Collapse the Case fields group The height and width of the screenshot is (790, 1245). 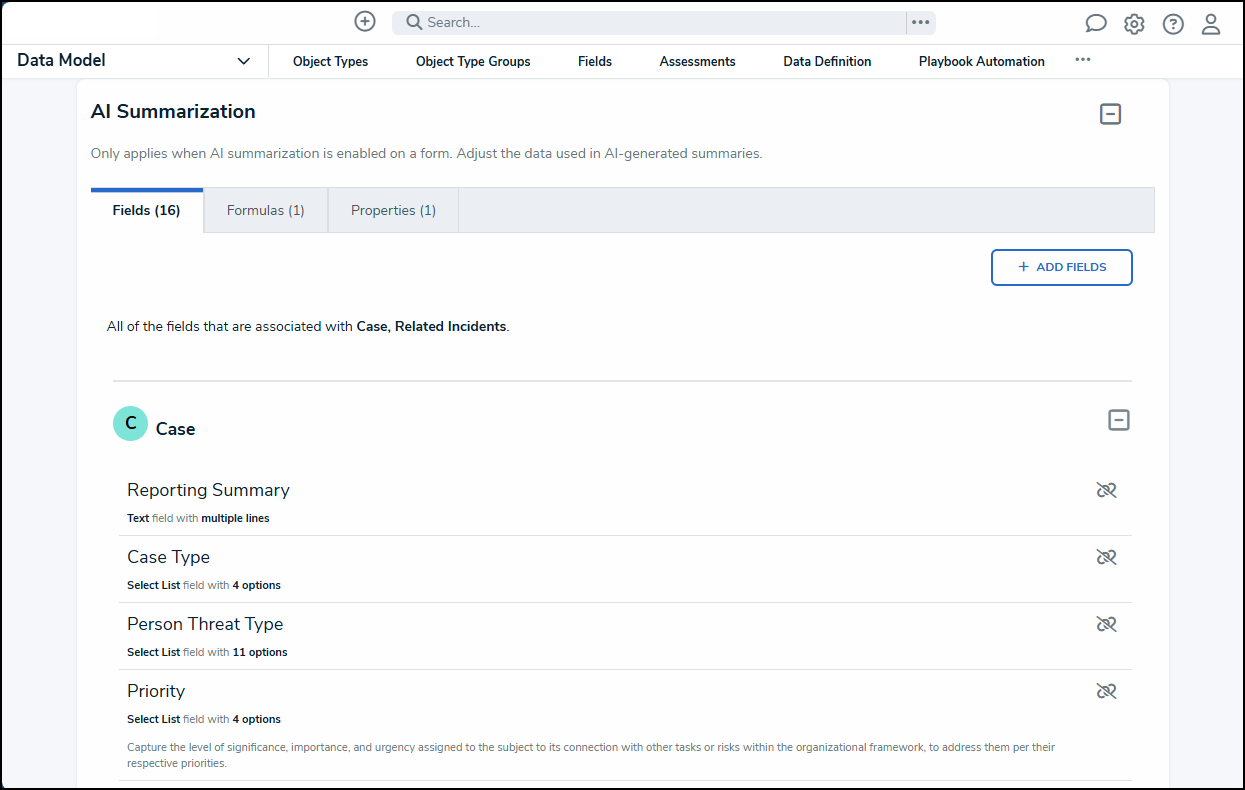(1119, 420)
